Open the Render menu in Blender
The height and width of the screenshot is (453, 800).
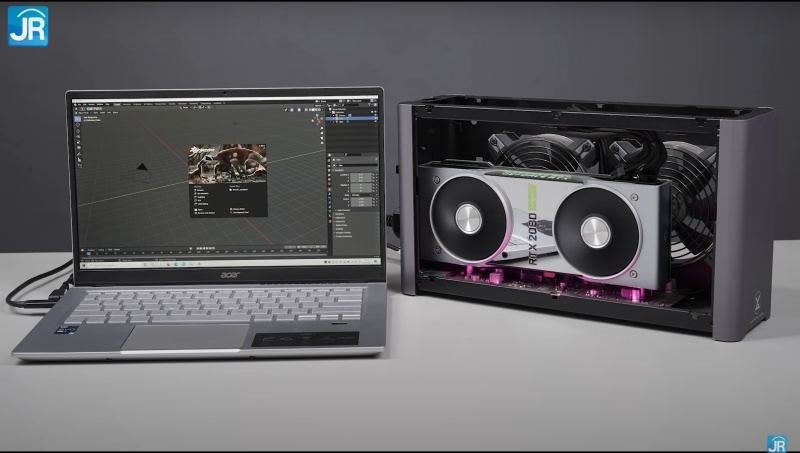92,105
